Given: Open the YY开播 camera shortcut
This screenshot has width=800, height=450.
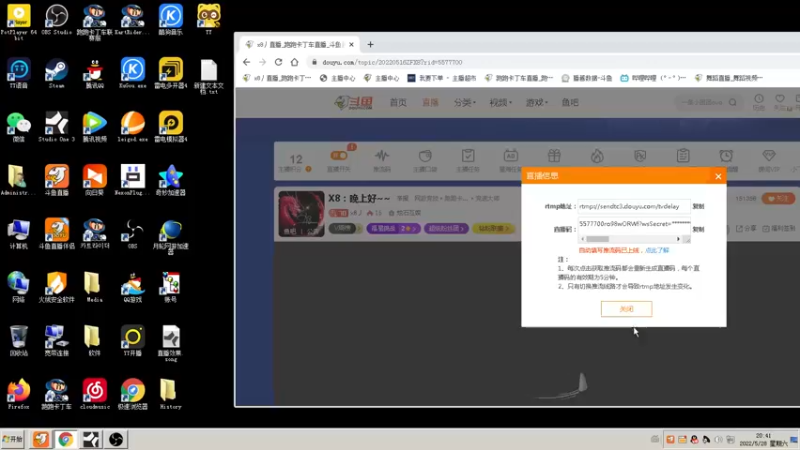Looking at the screenshot, I should pos(133,341).
